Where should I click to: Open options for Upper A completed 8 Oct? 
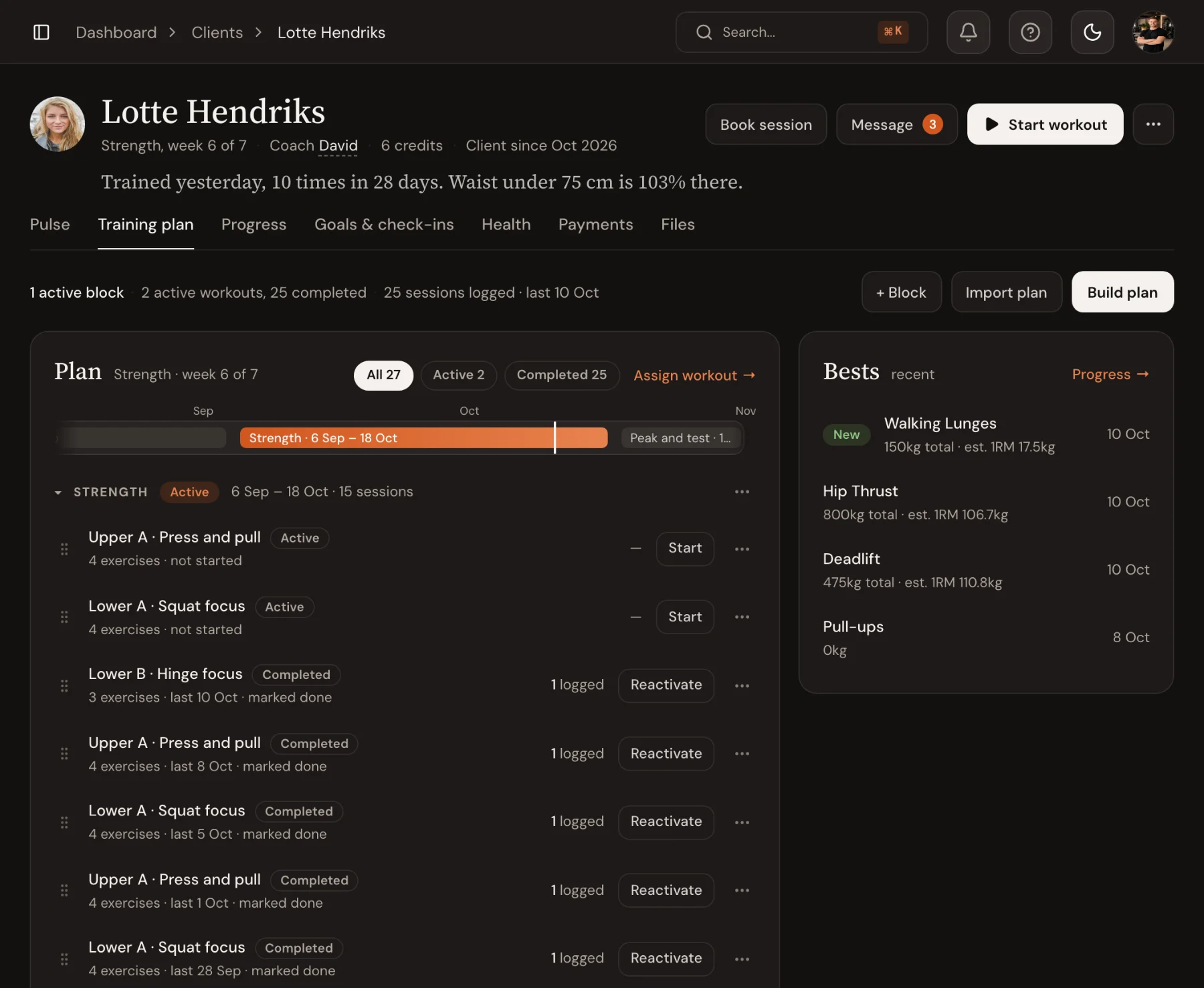click(742, 754)
